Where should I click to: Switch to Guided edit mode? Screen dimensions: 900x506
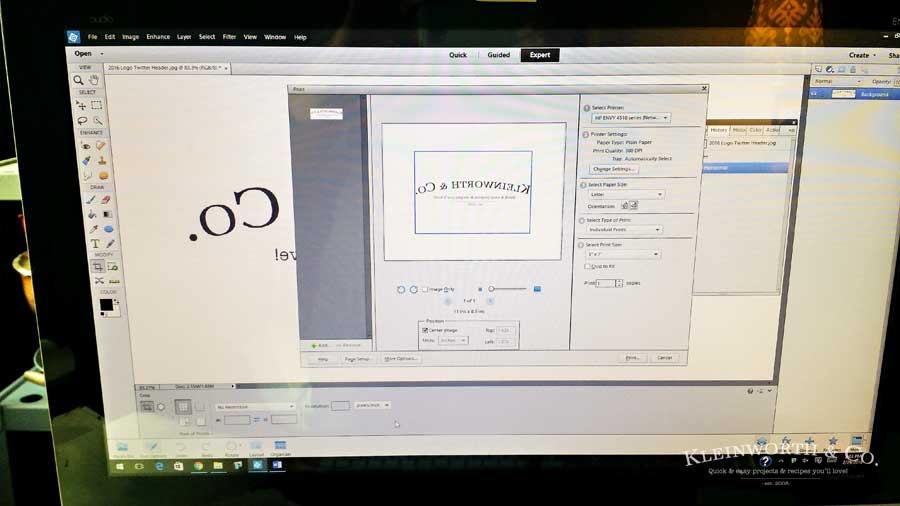(498, 55)
